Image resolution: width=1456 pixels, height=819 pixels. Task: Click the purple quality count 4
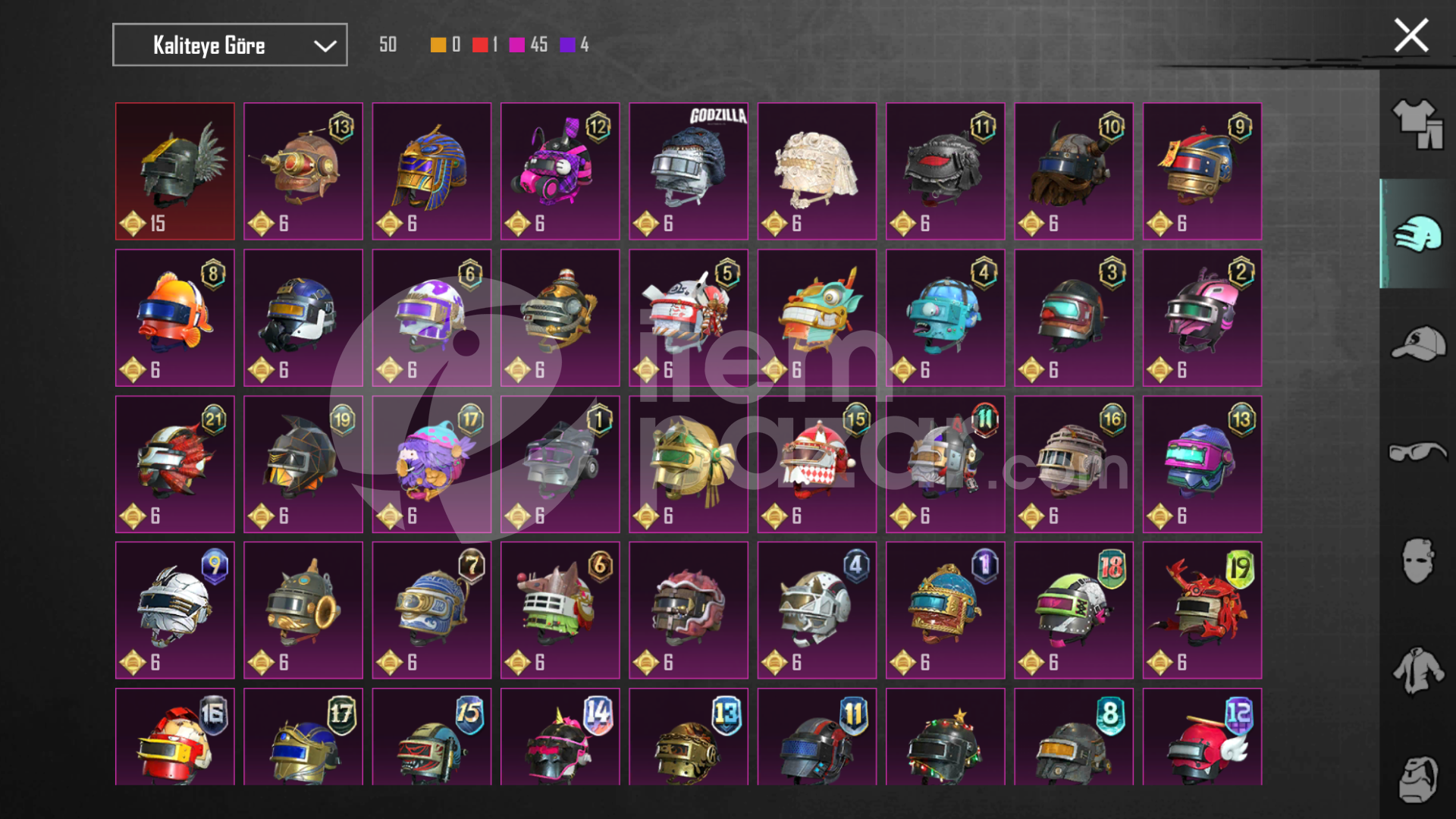coord(584,45)
